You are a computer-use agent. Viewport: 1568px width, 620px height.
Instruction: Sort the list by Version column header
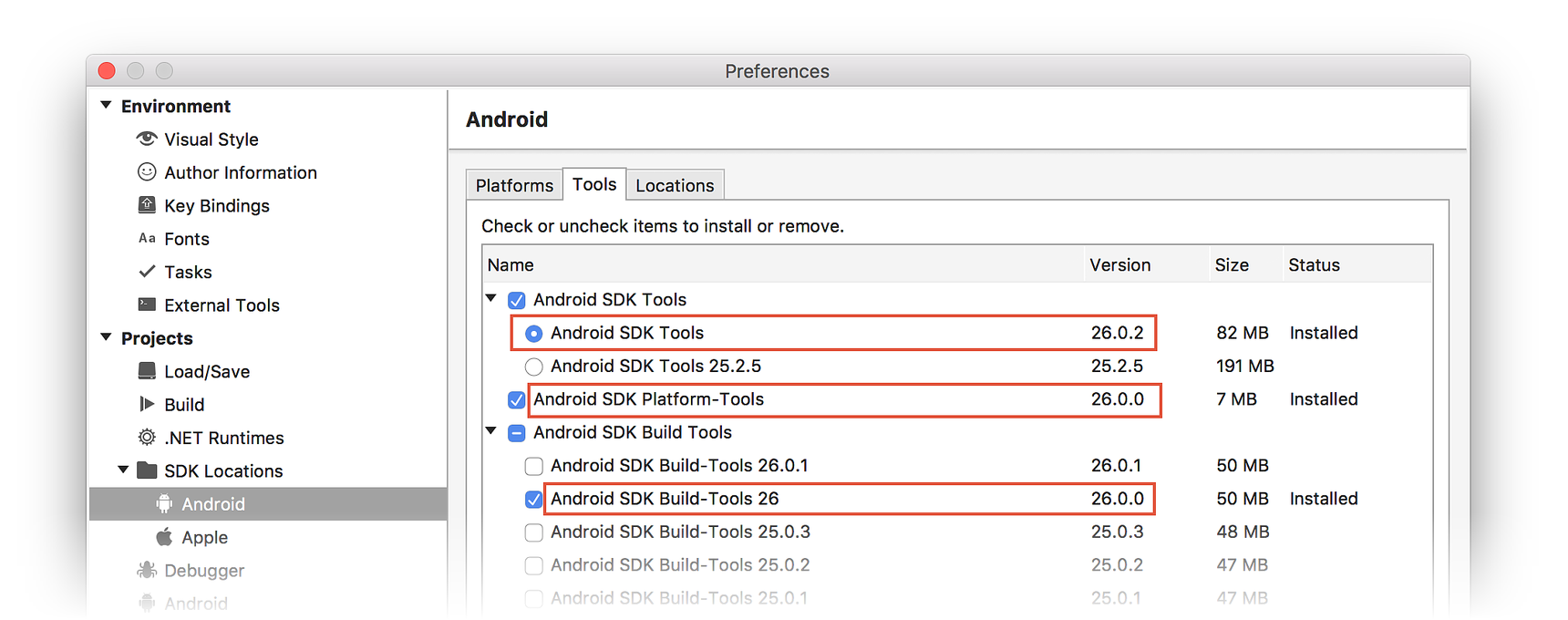click(x=1120, y=265)
